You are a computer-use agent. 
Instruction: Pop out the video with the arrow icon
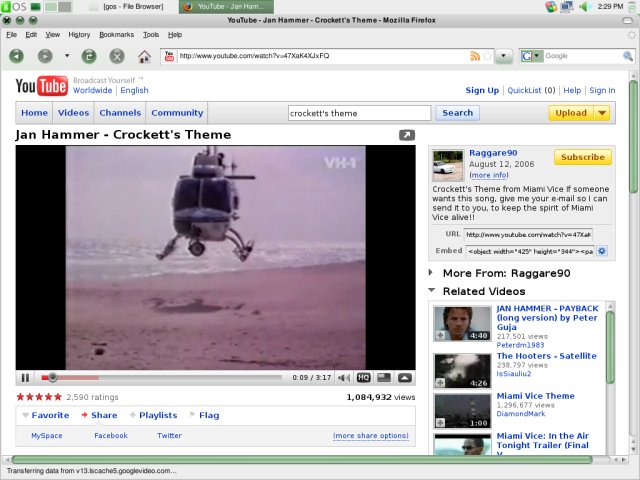(407, 135)
